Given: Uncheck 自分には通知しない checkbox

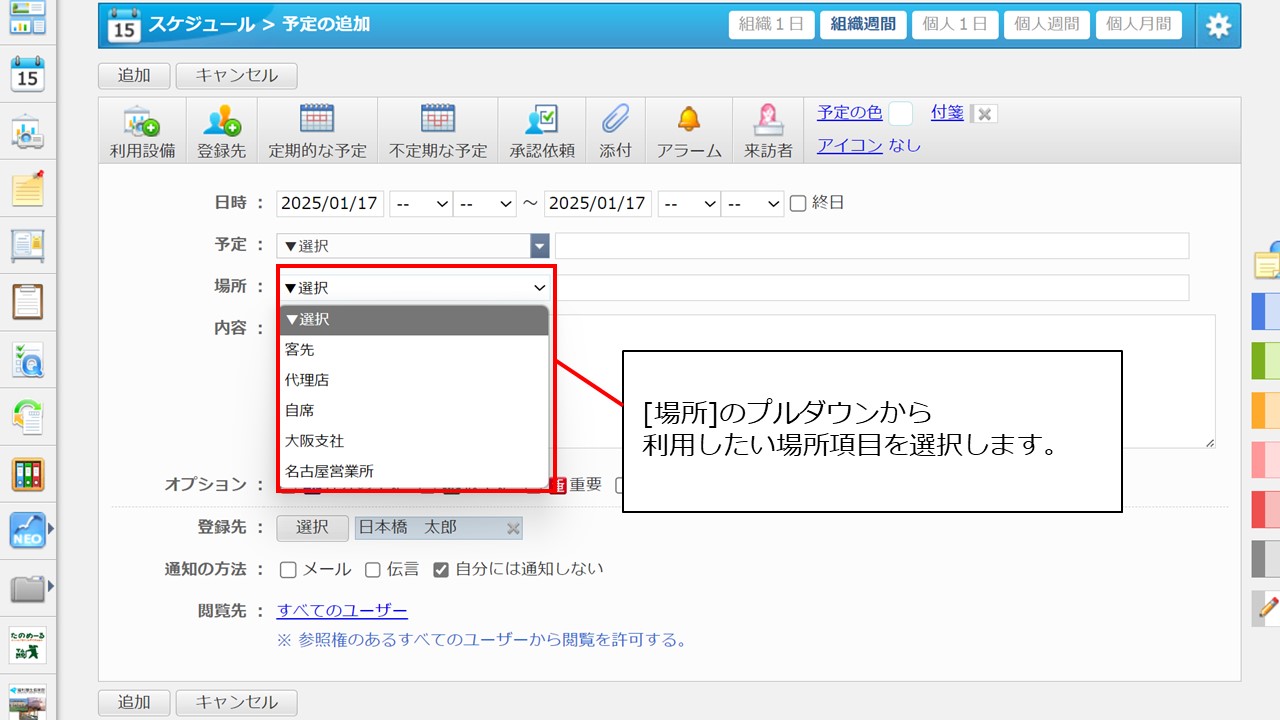Looking at the screenshot, I should 441,570.
